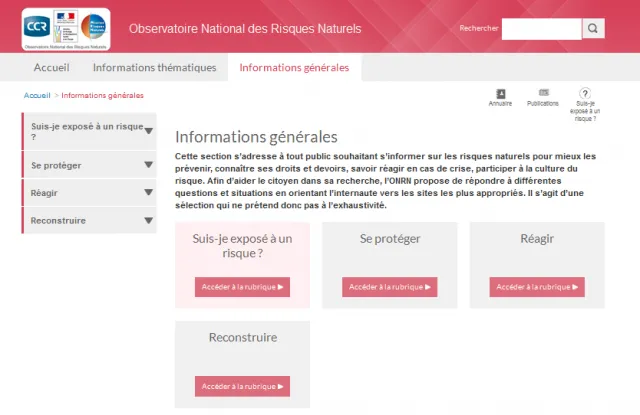Viewport: 640px width, 415px height.
Task: Click the Accueil breadcrumb link
Action: [37, 95]
